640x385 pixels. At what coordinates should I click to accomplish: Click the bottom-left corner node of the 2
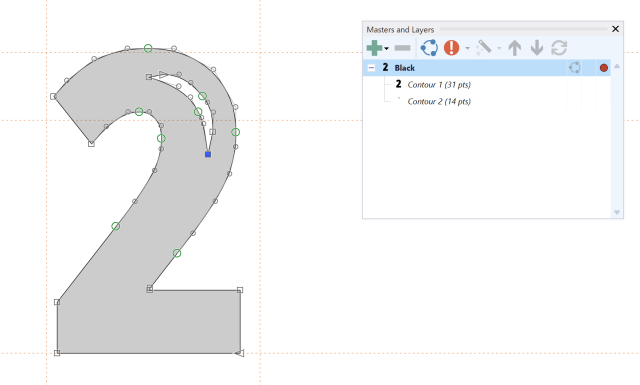click(x=57, y=353)
